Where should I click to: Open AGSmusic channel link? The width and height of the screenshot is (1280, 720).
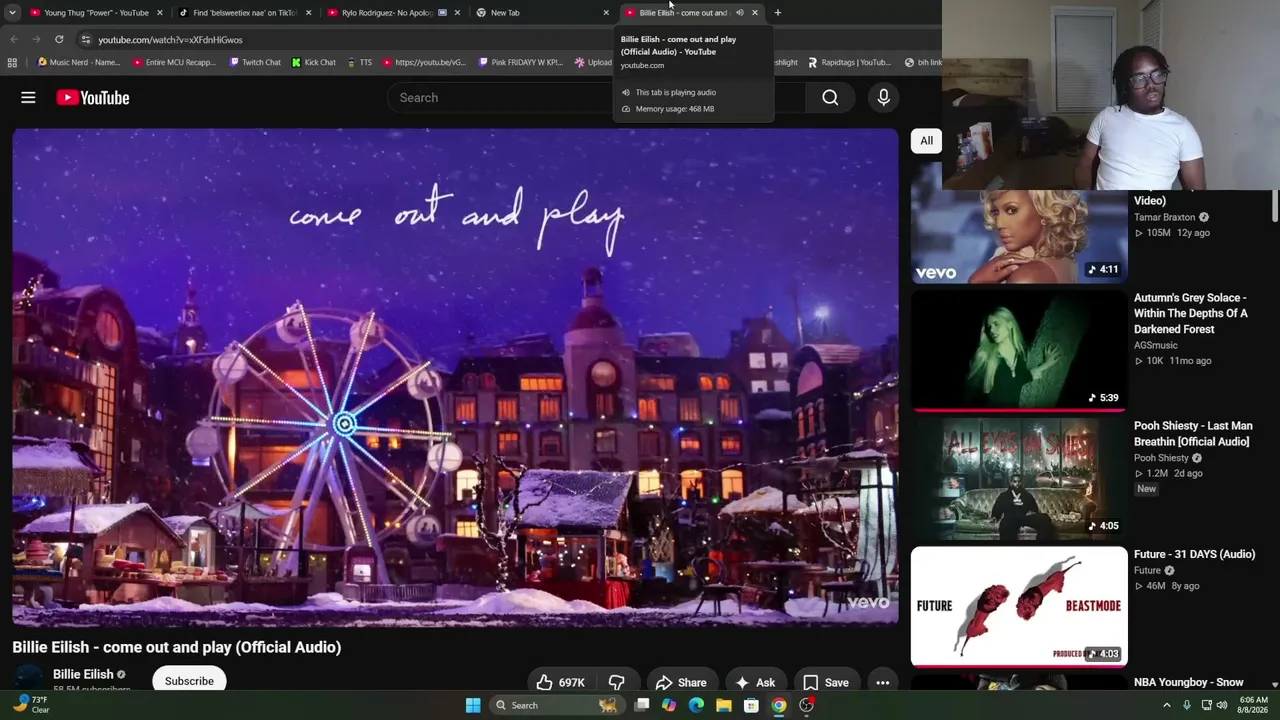click(1156, 345)
